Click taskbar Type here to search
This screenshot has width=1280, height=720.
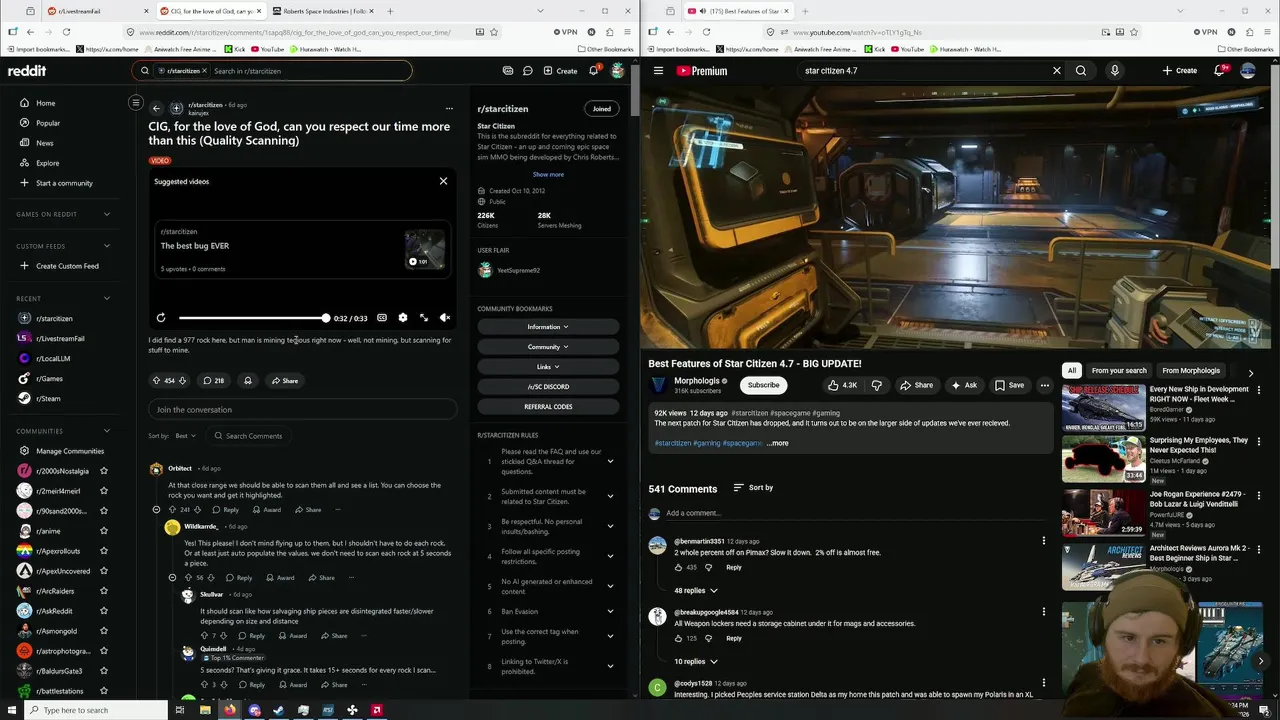click(97, 710)
